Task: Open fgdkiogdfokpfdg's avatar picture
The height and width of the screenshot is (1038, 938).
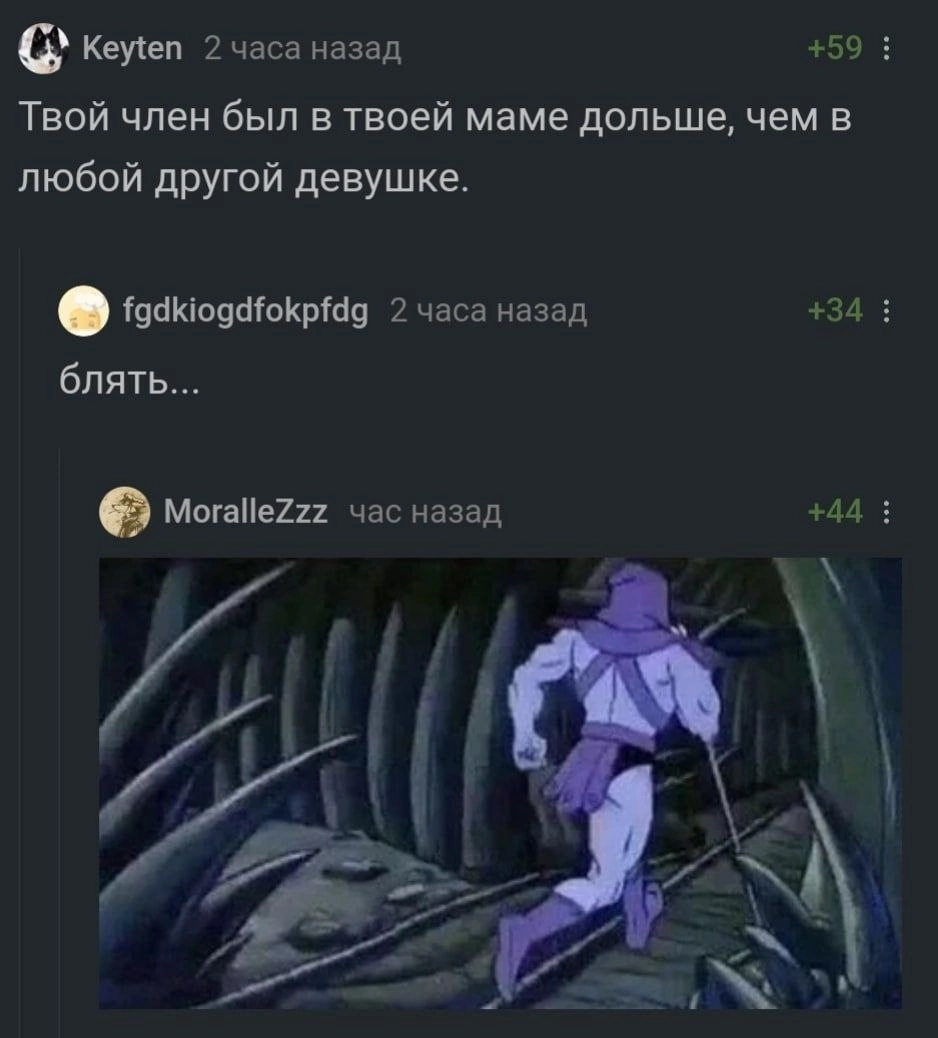Action: (83, 310)
